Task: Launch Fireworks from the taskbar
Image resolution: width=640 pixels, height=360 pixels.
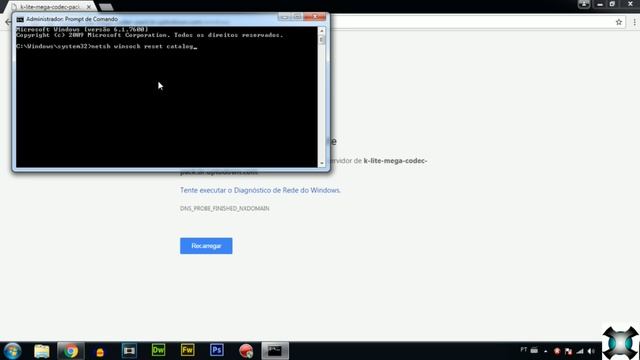Action: [187, 350]
